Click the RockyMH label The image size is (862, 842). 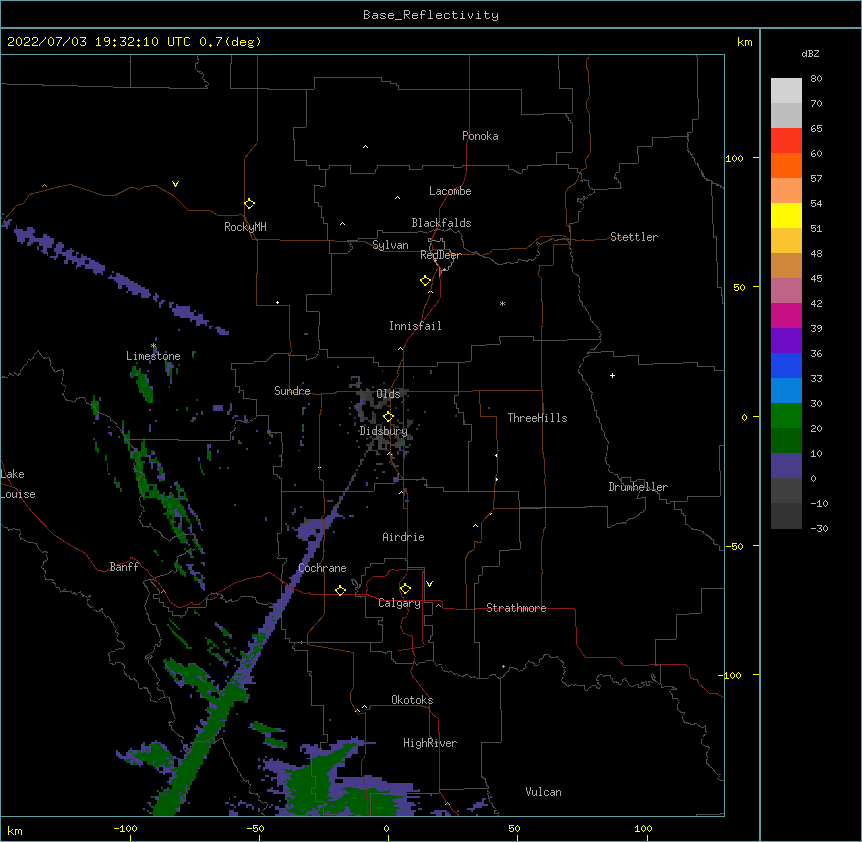click(245, 227)
